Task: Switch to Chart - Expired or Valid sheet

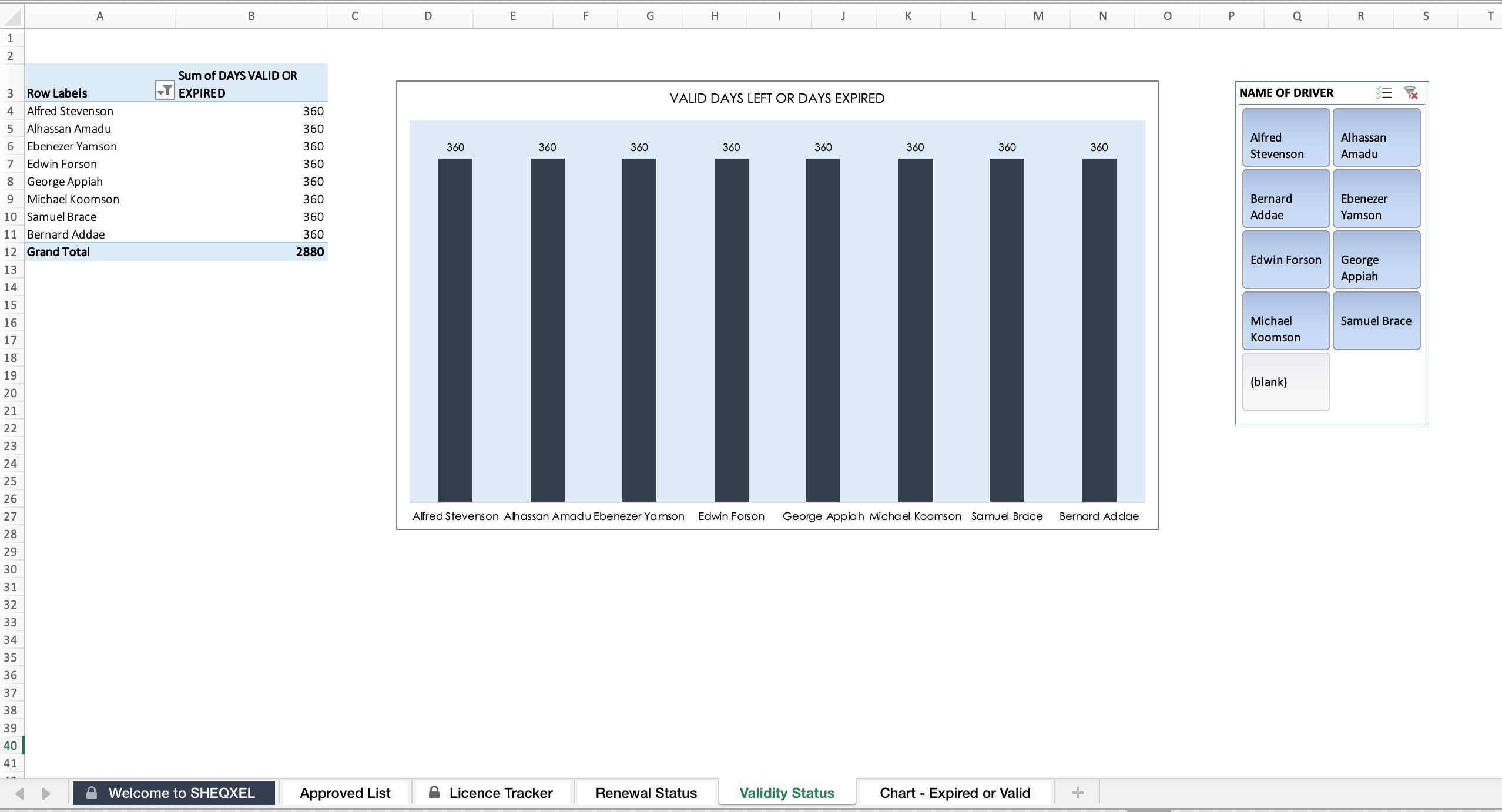Action: tap(954, 792)
